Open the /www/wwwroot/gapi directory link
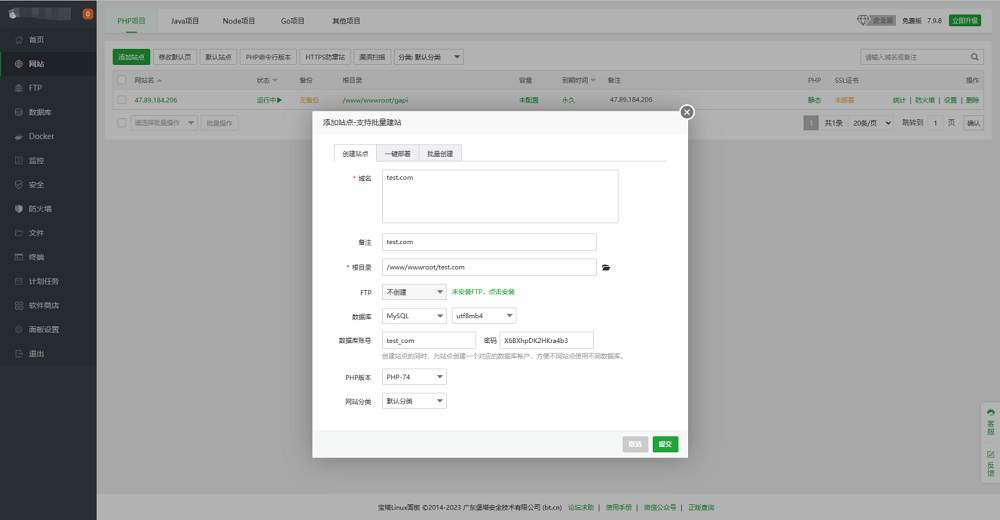The height and width of the screenshot is (520, 1000). [375, 100]
